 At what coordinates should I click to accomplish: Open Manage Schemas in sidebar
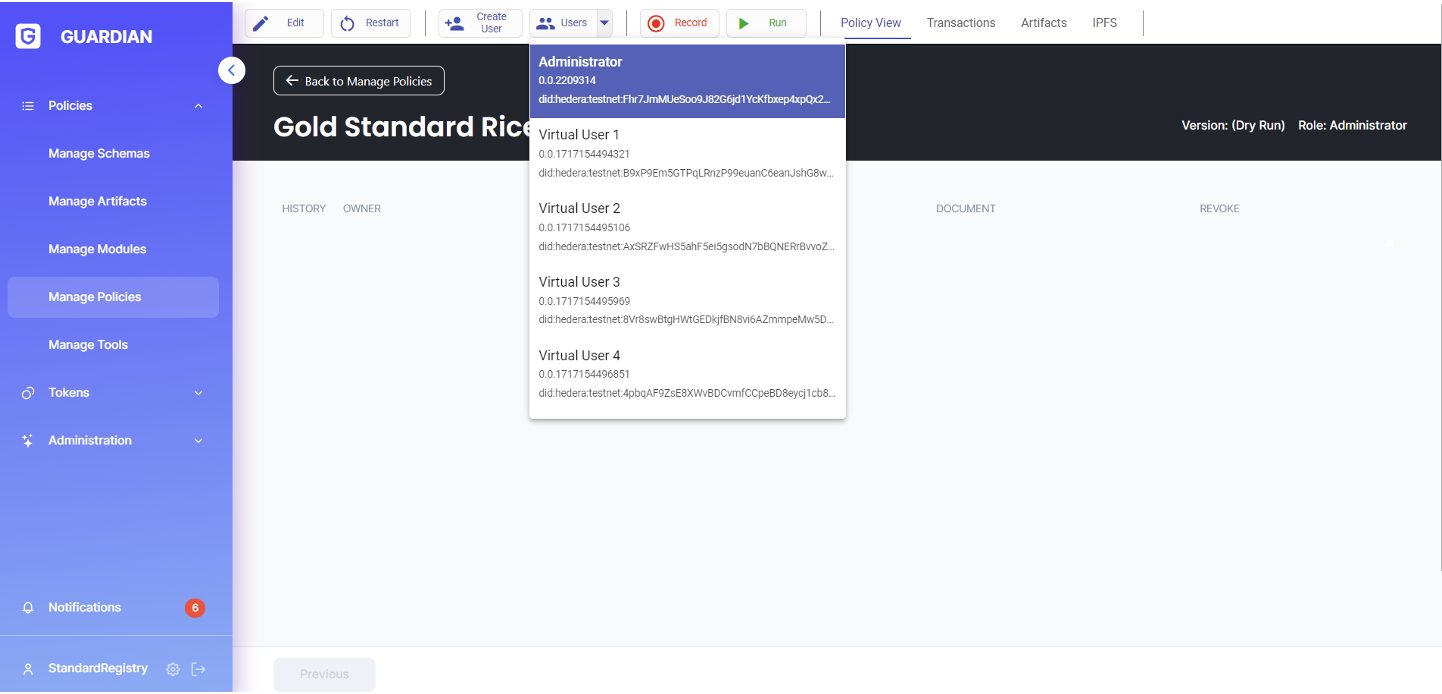pyautogui.click(x=99, y=154)
